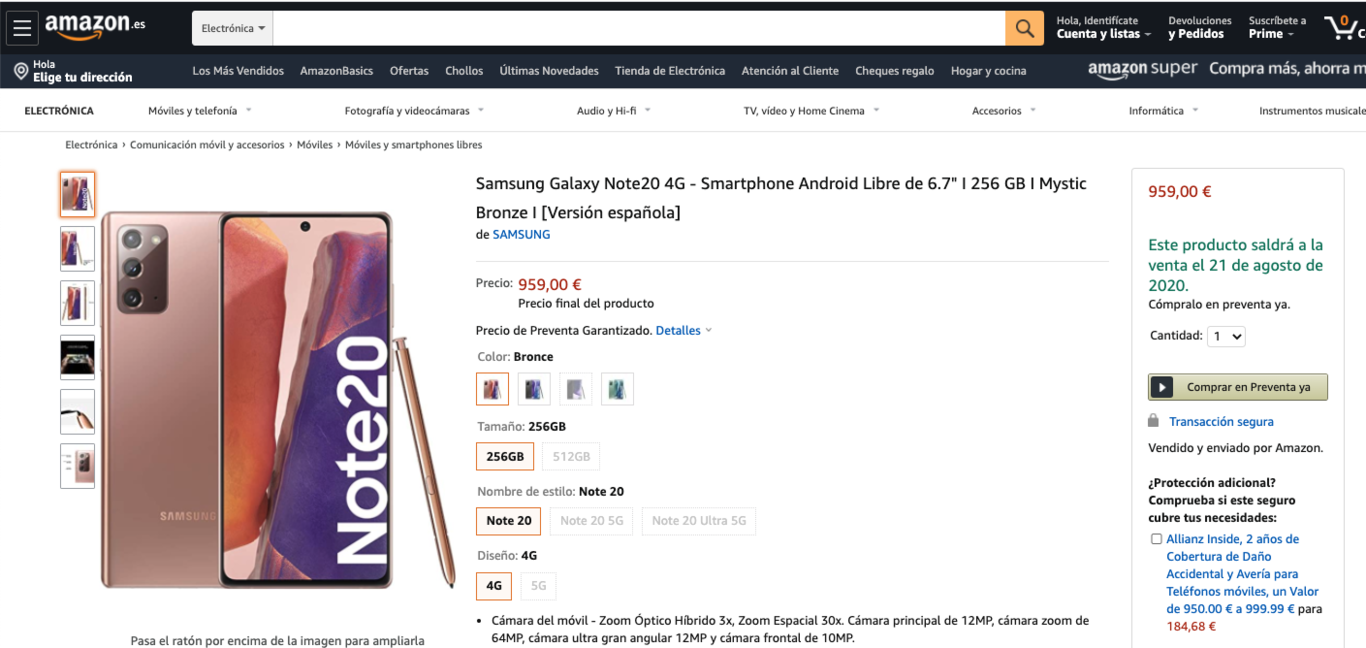Select the 512GB size option
The height and width of the screenshot is (648, 1366).
571,456
